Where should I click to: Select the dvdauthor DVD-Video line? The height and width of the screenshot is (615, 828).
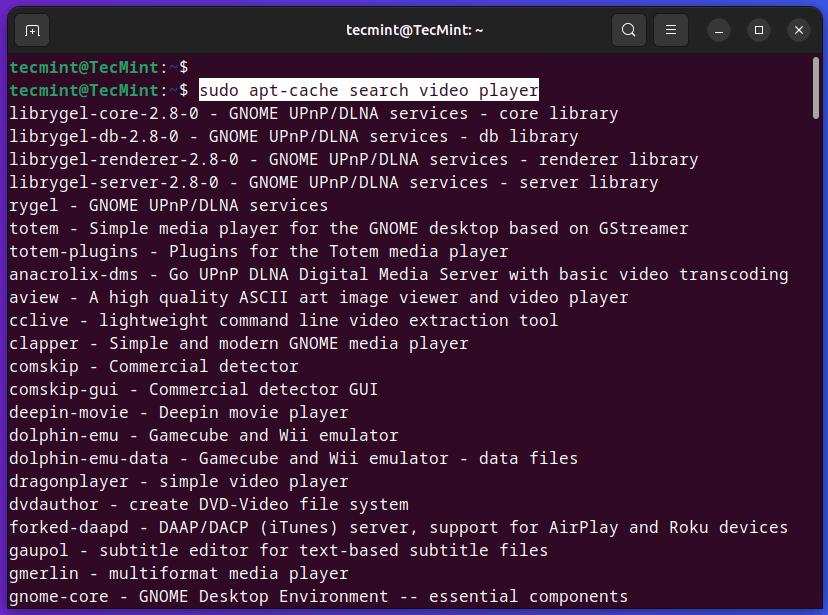pyautogui.click(x=208, y=504)
